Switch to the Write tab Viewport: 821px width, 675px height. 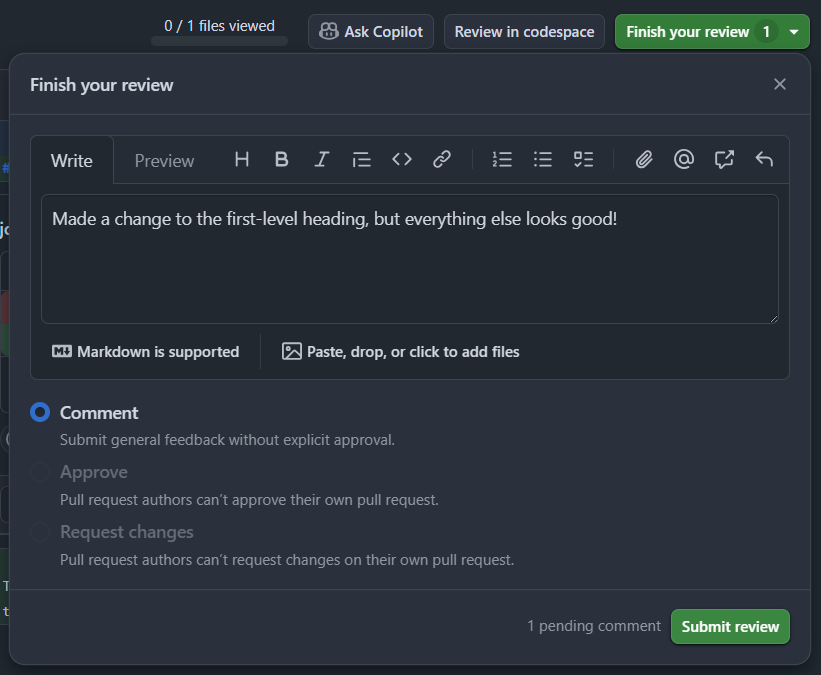[72, 161]
